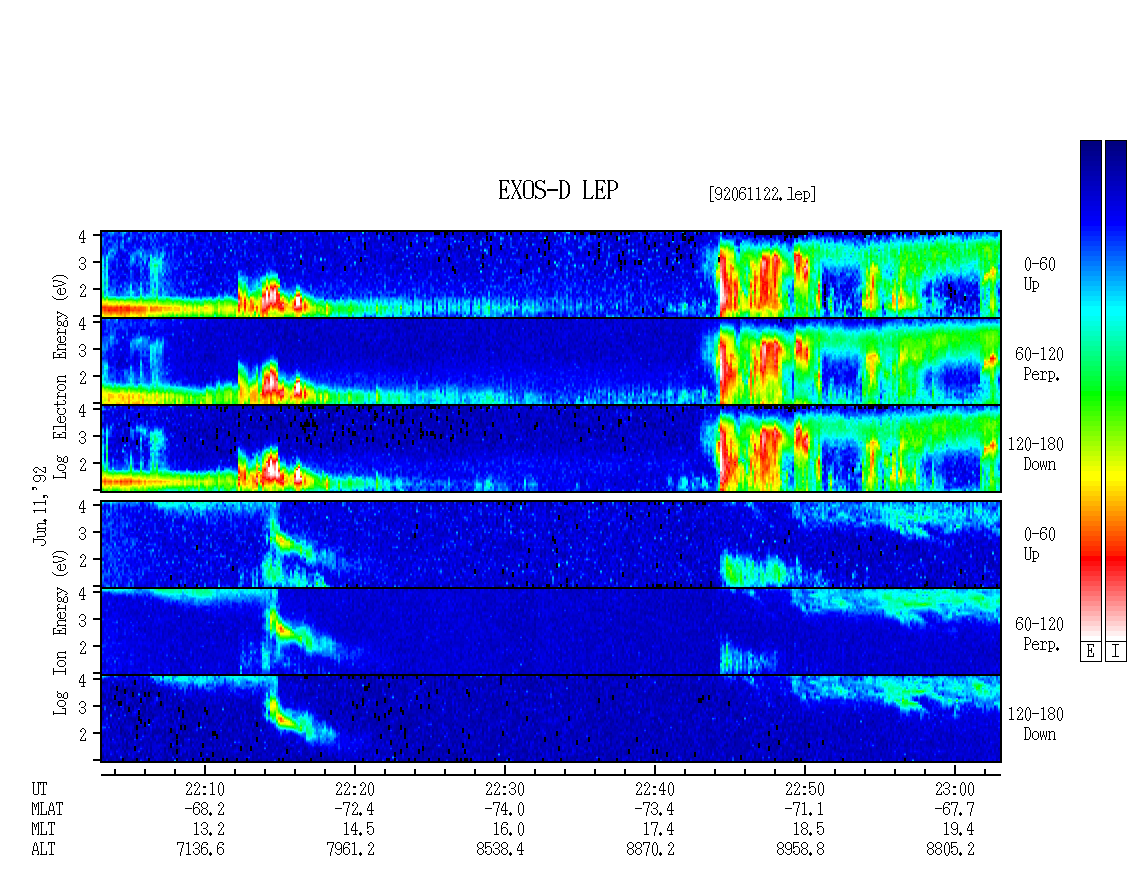Select the file name label [92061122.lep]
This screenshot has height=875, width=1130.
point(762,193)
